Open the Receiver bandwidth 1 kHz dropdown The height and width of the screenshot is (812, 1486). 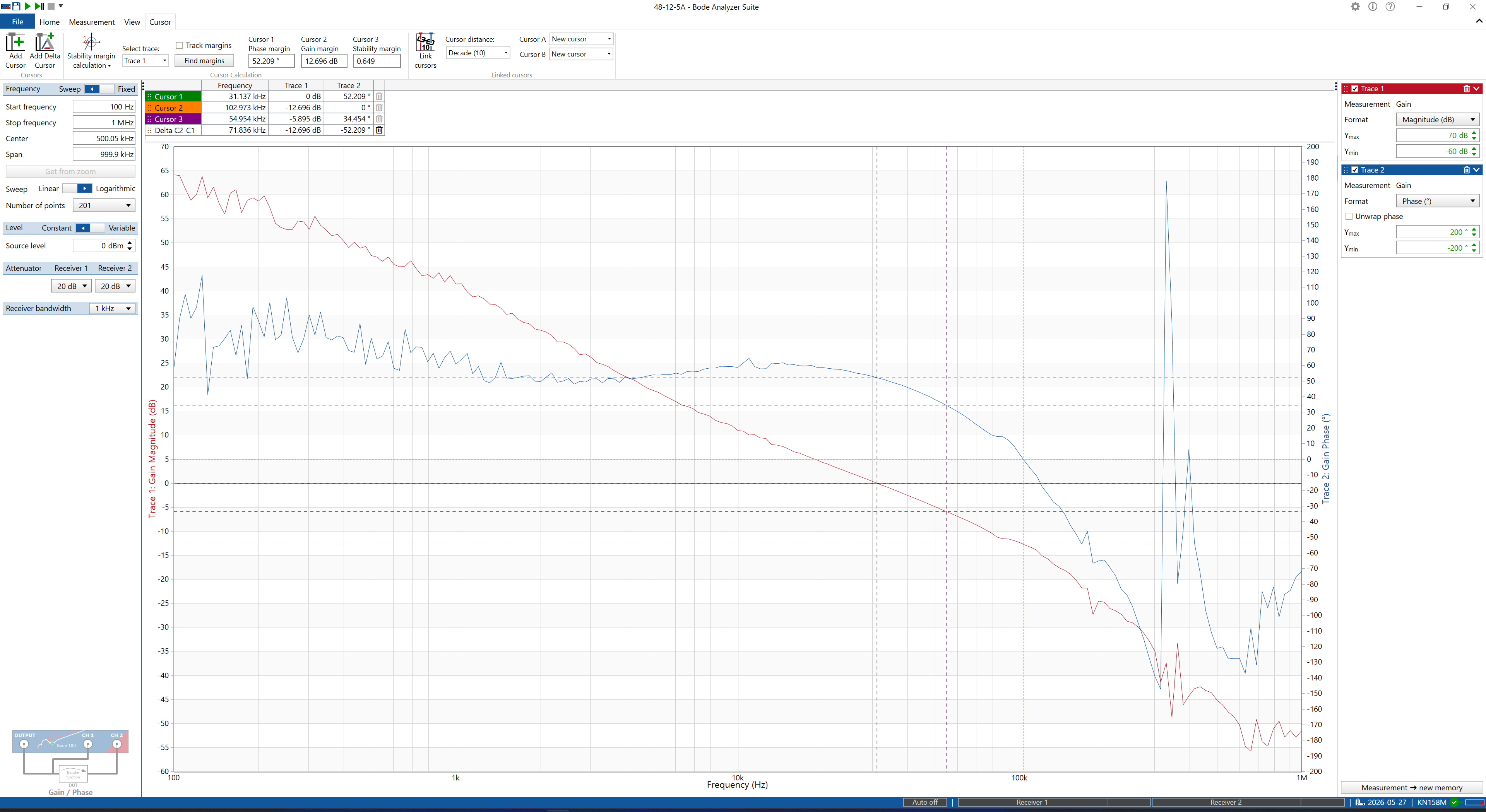pyautogui.click(x=112, y=309)
